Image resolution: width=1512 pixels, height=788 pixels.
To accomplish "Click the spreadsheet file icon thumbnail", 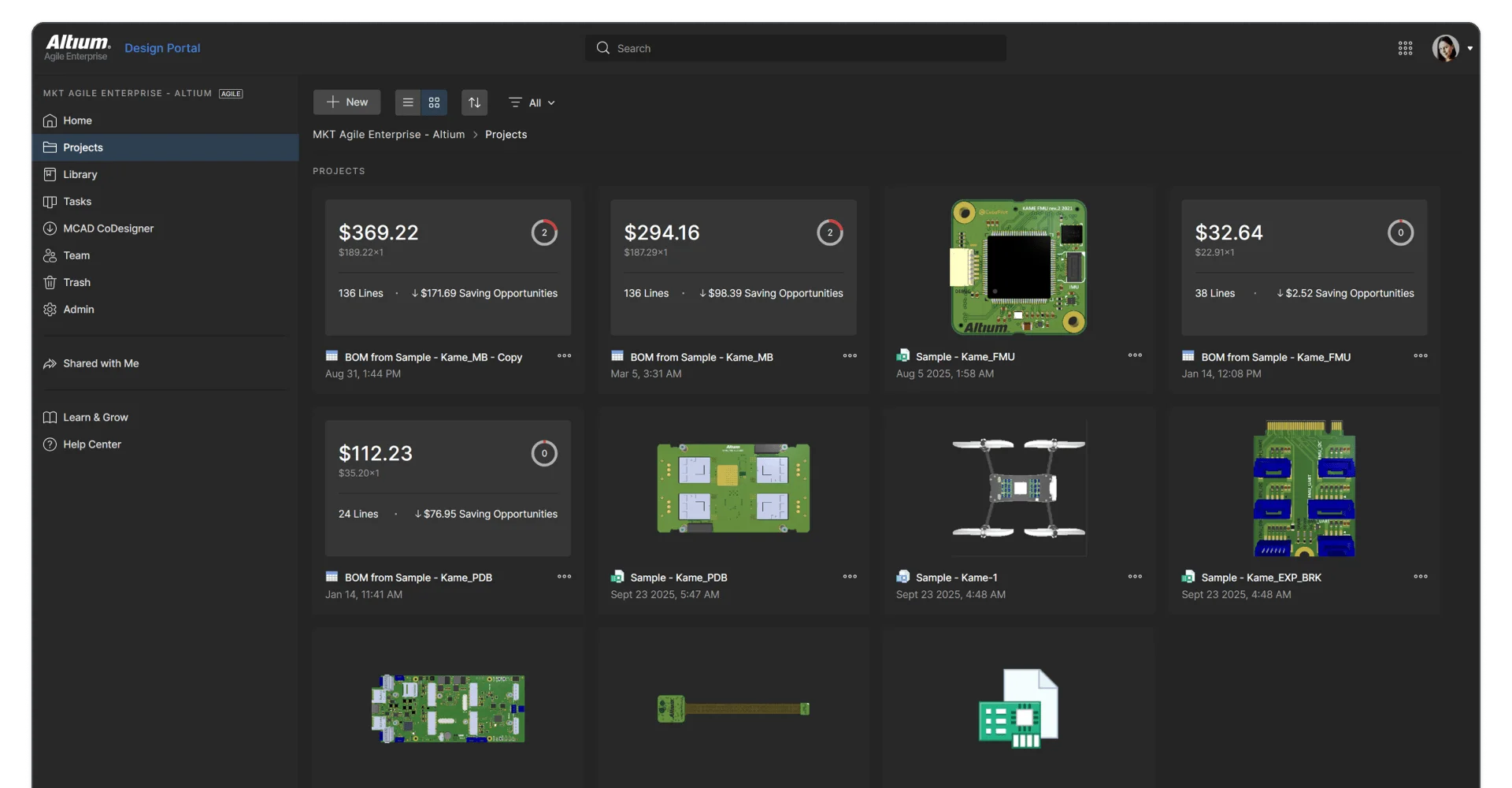I will tap(1018, 708).
